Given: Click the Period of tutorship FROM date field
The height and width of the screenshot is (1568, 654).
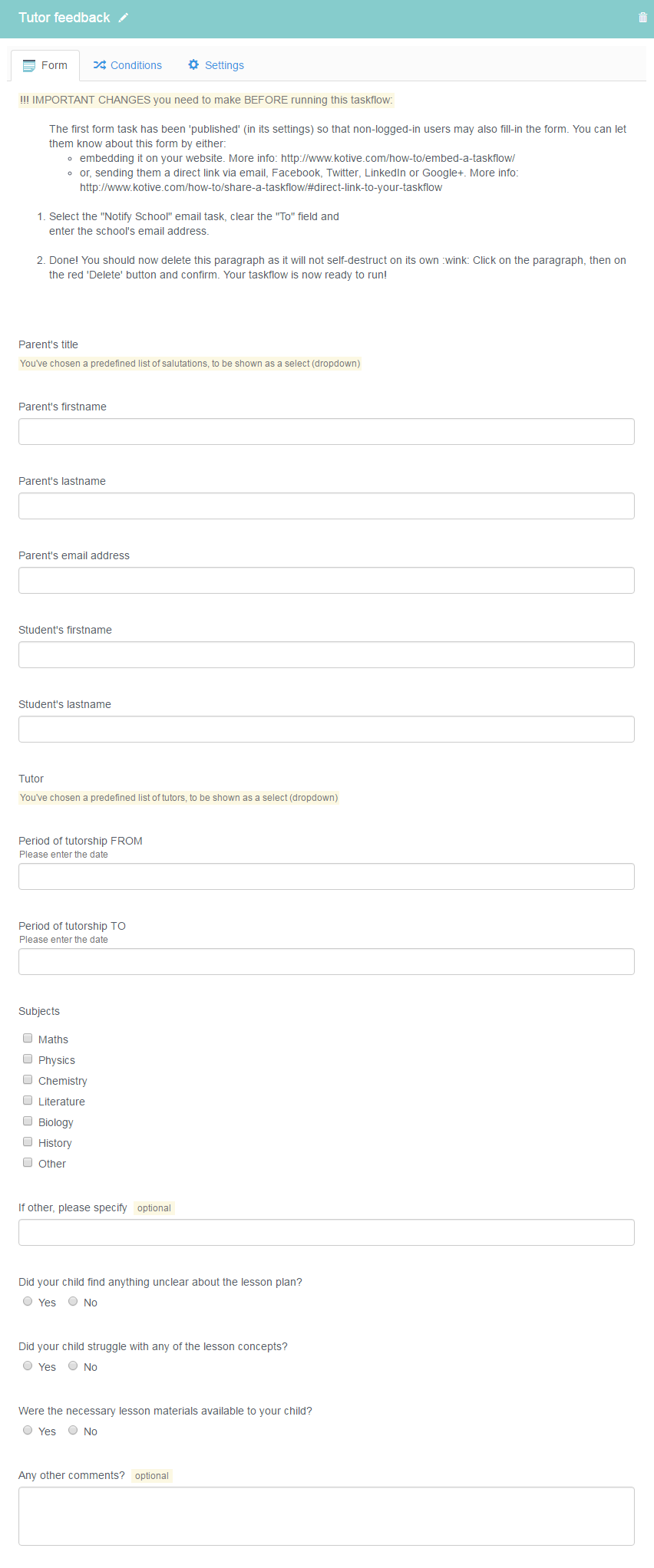Looking at the screenshot, I should (326, 877).
